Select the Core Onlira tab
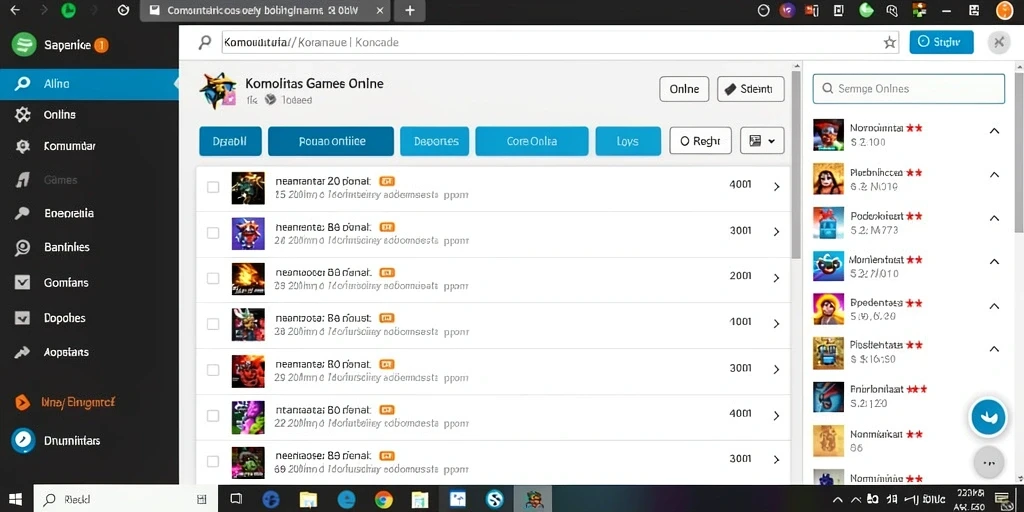 [x=532, y=141]
